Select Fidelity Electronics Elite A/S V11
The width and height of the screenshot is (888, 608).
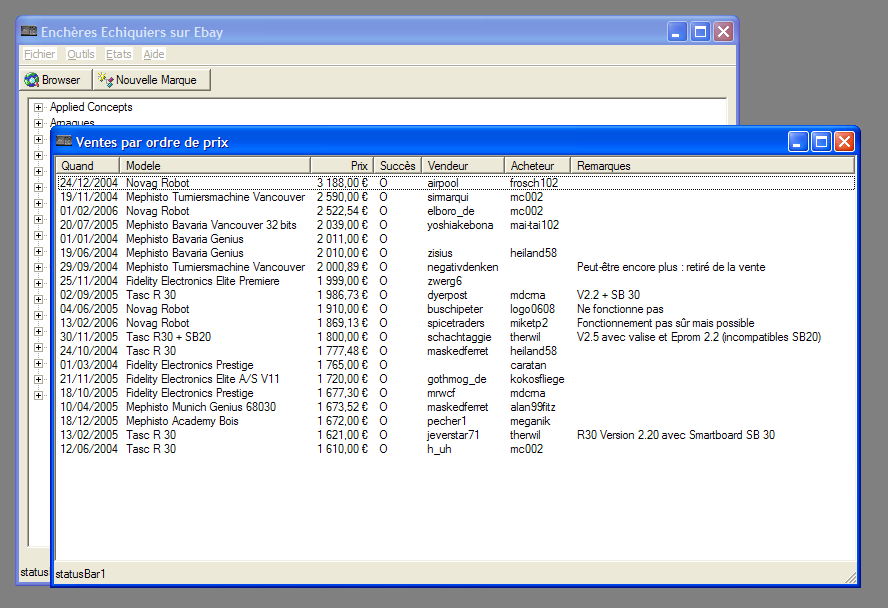[203, 379]
